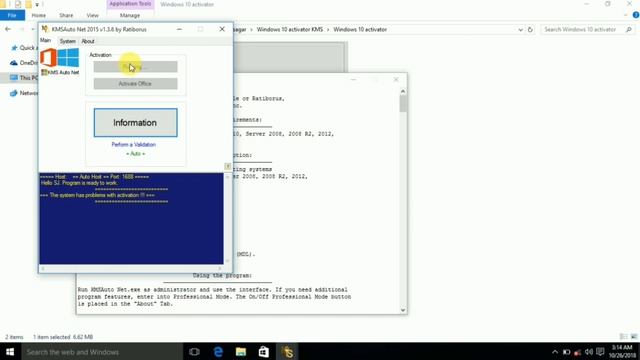Launch Microsoft Edge from the taskbar

click(218, 351)
